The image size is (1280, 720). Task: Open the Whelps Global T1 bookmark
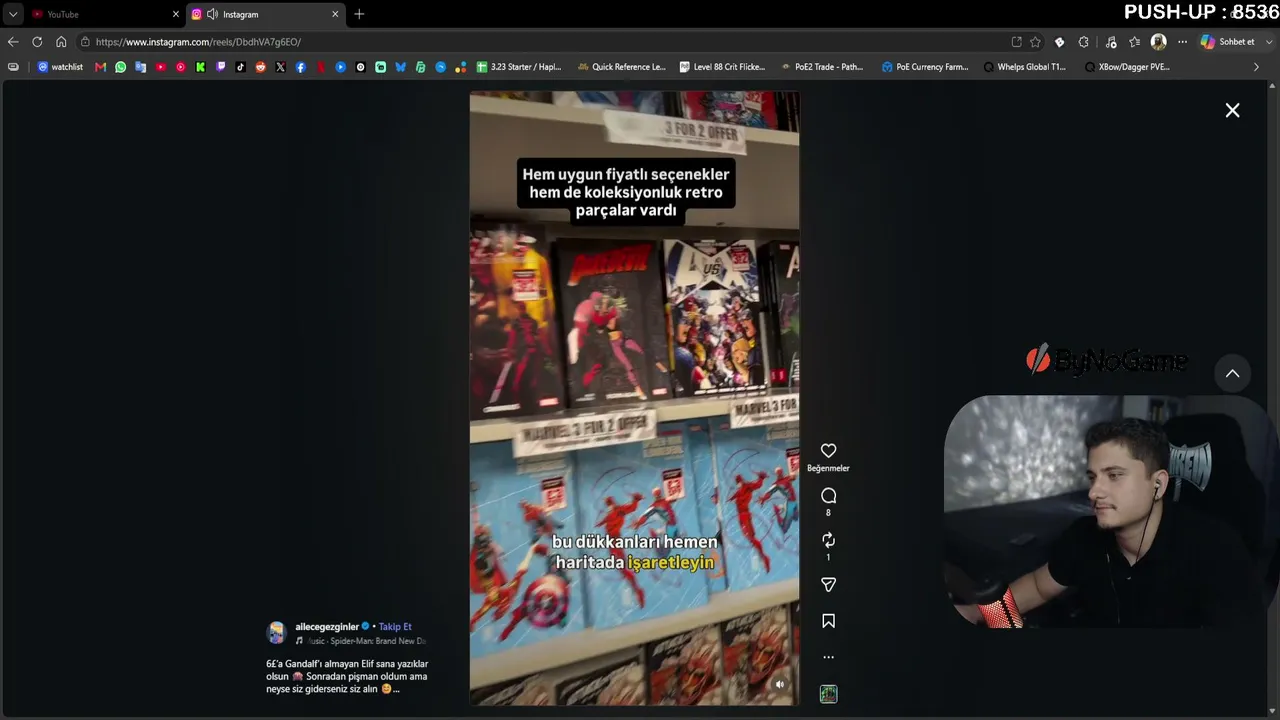[x=1025, y=67]
